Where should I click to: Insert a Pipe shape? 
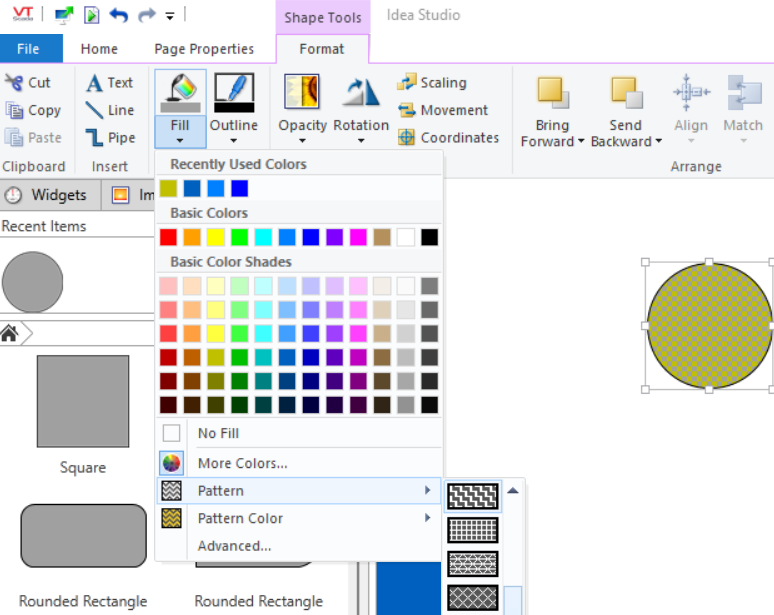tap(109, 138)
